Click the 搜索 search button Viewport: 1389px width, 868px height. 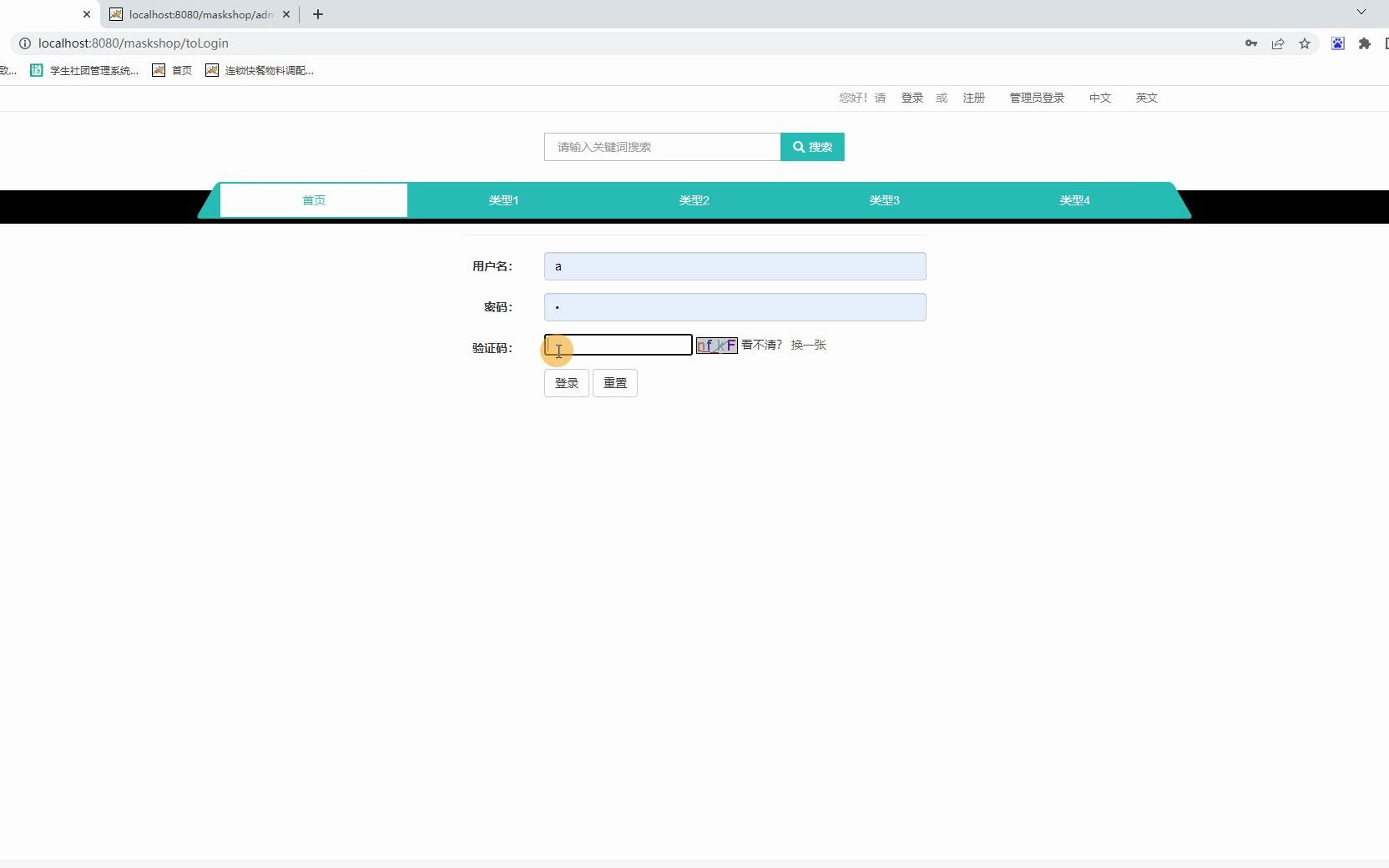click(x=812, y=147)
